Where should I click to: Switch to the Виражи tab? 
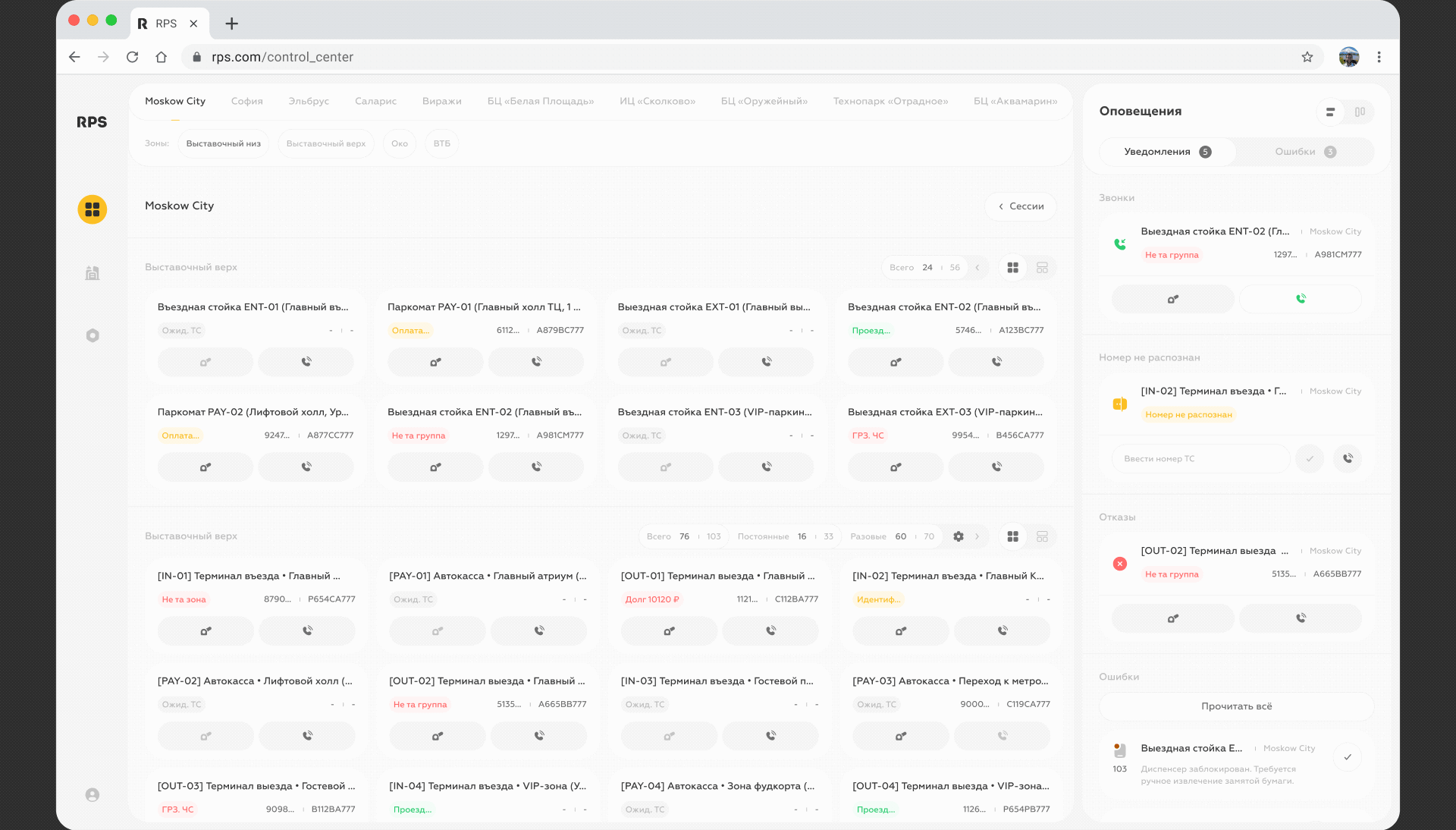[x=442, y=101]
